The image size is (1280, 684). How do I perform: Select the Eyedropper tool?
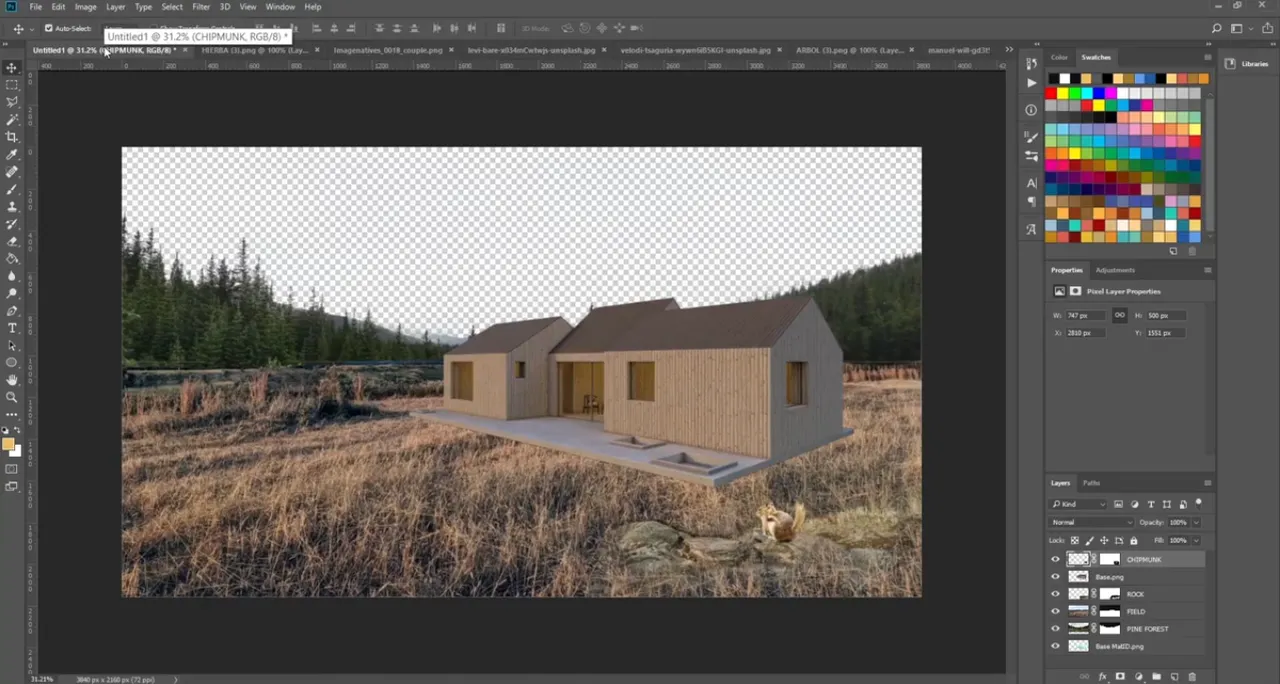[12, 155]
